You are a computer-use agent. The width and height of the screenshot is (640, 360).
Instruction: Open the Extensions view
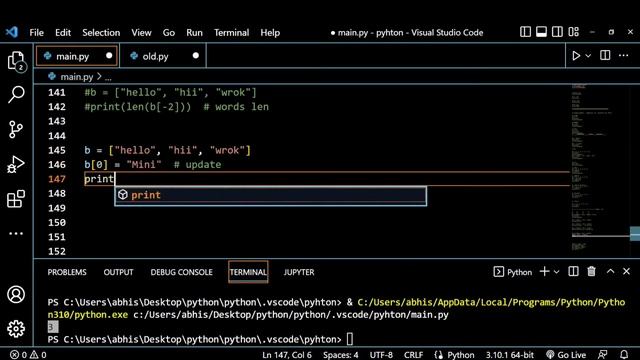(16, 199)
